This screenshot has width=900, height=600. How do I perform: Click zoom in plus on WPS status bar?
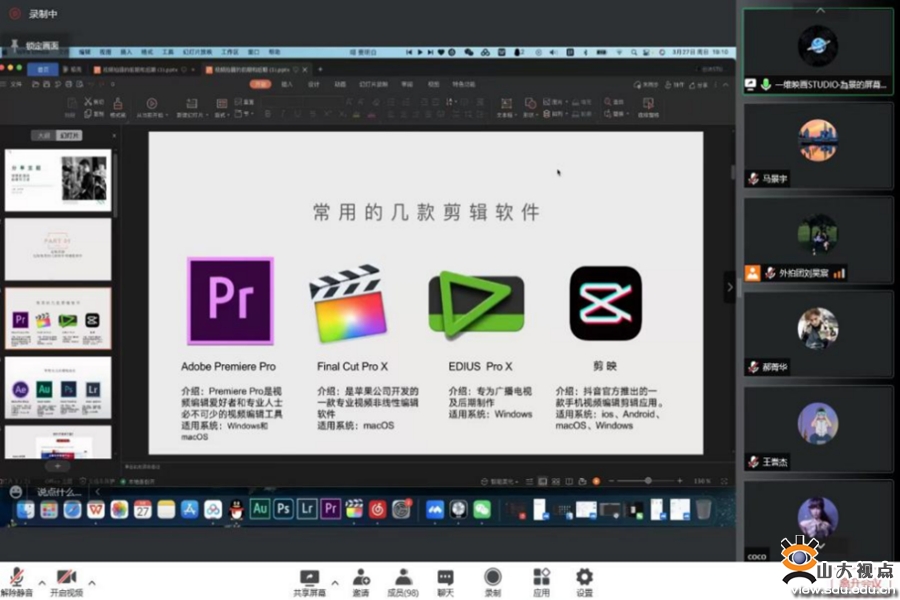[680, 481]
